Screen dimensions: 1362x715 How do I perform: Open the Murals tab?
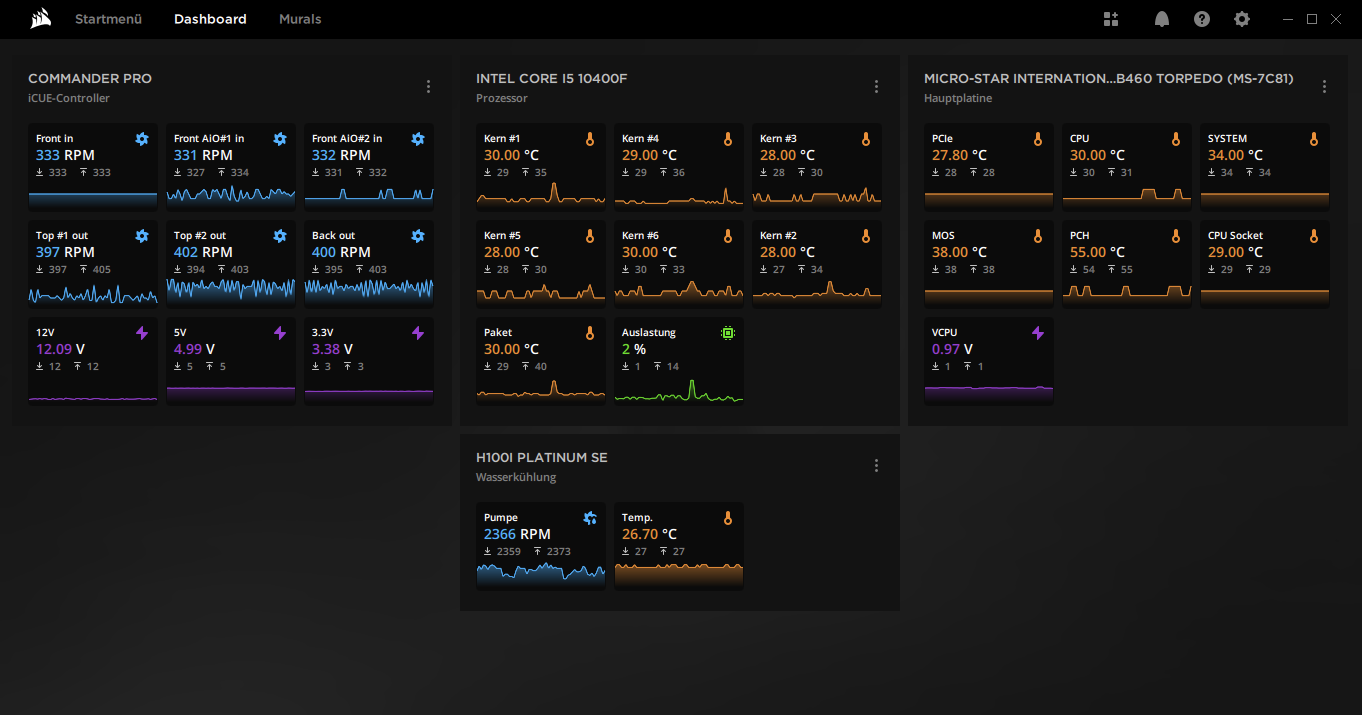pos(300,19)
